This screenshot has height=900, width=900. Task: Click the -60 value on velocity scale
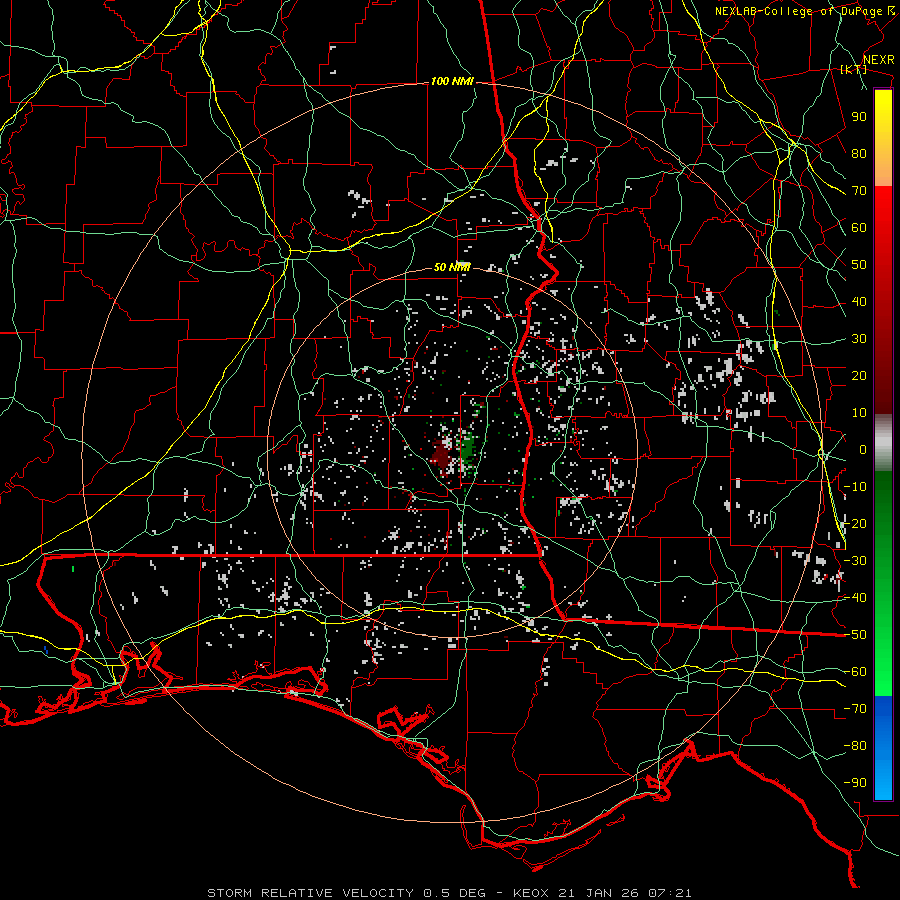point(856,672)
